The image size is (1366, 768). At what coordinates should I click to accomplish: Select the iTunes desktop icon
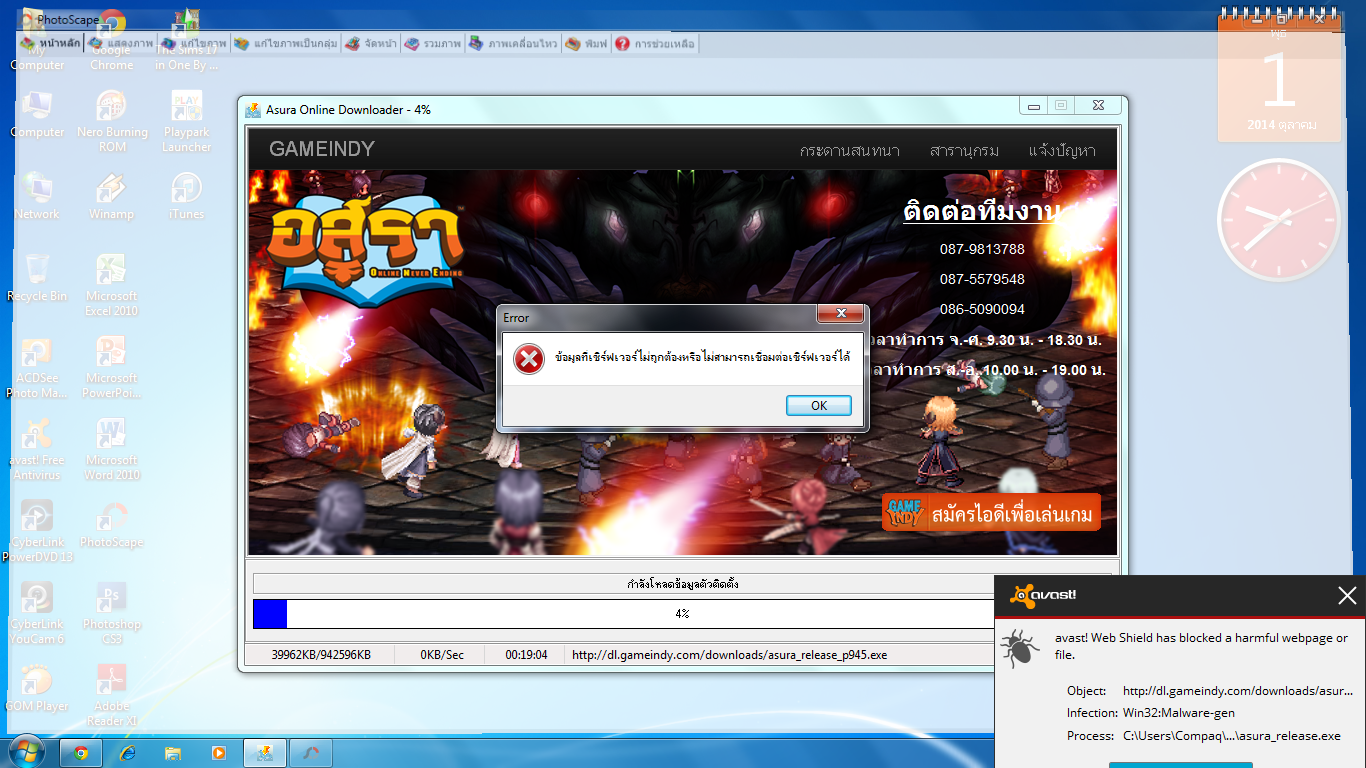(187, 196)
